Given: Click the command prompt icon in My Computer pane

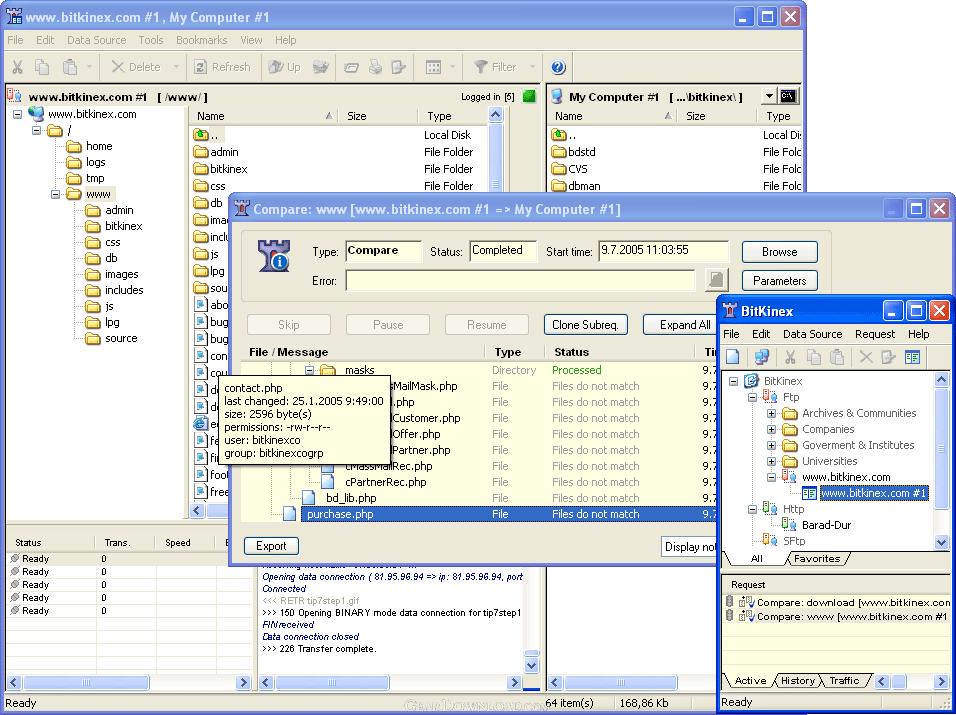Looking at the screenshot, I should pyautogui.click(x=789, y=97).
